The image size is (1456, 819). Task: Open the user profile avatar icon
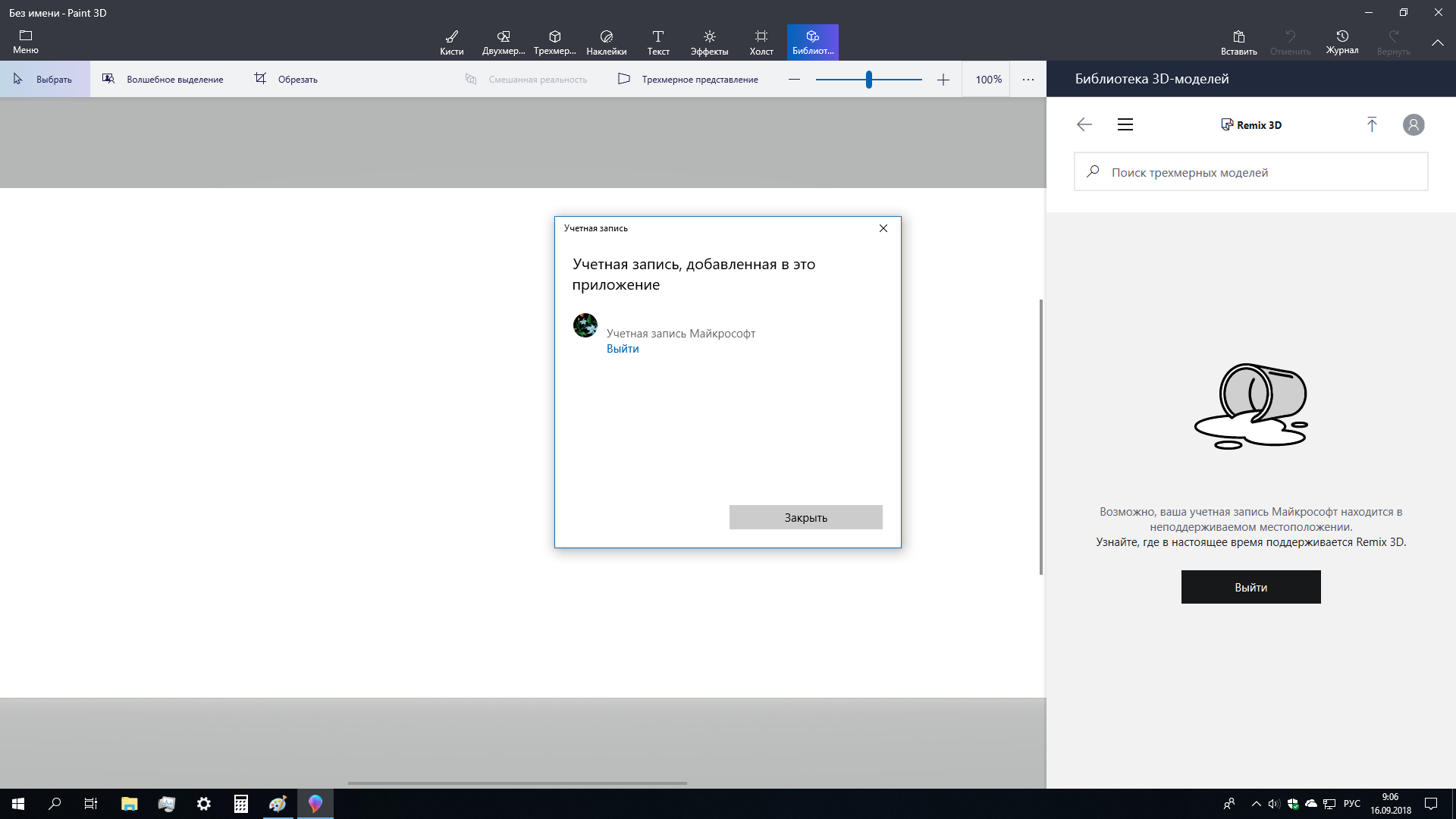click(x=1414, y=124)
